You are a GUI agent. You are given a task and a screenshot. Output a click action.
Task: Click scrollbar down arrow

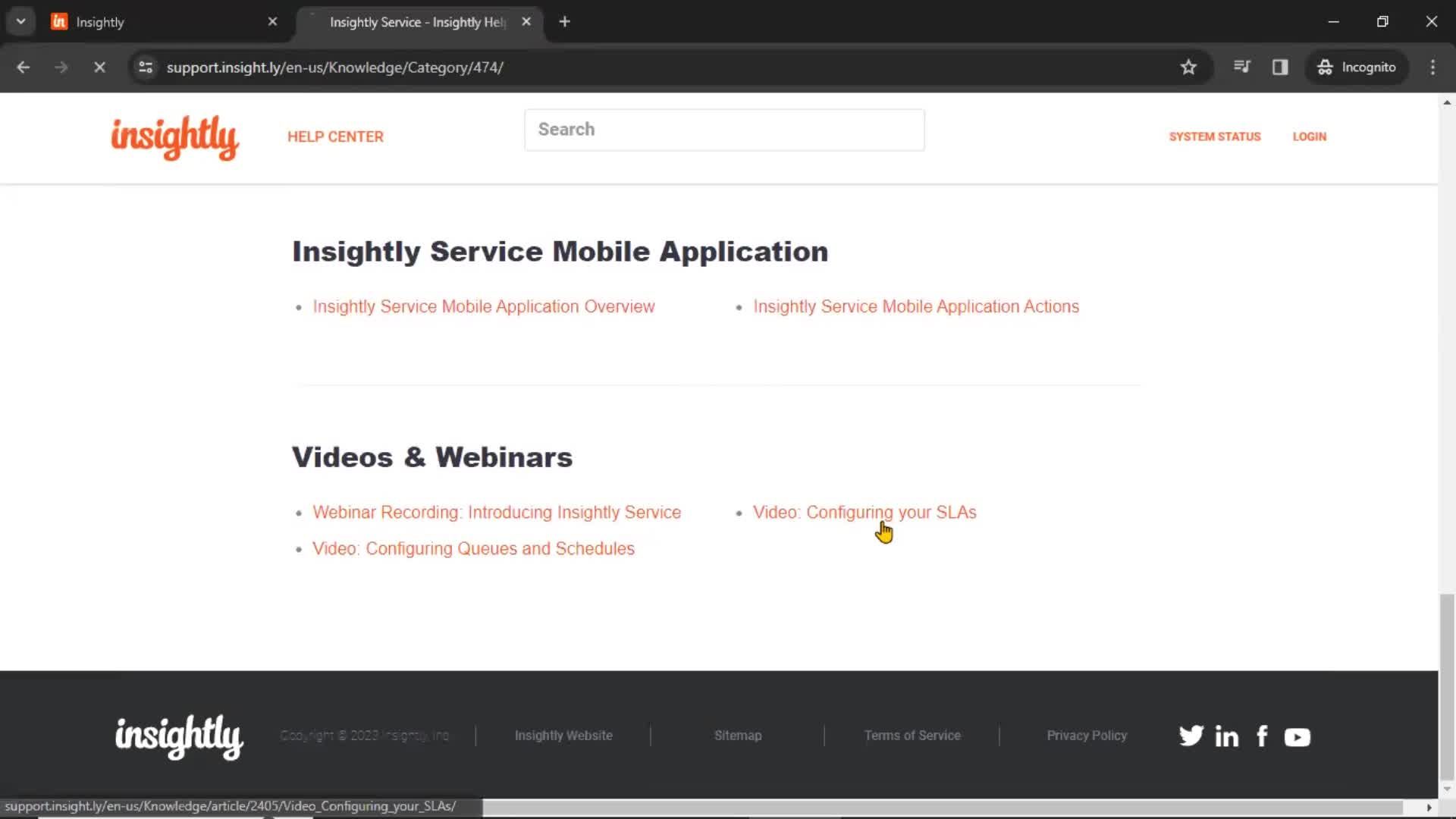1447,789
